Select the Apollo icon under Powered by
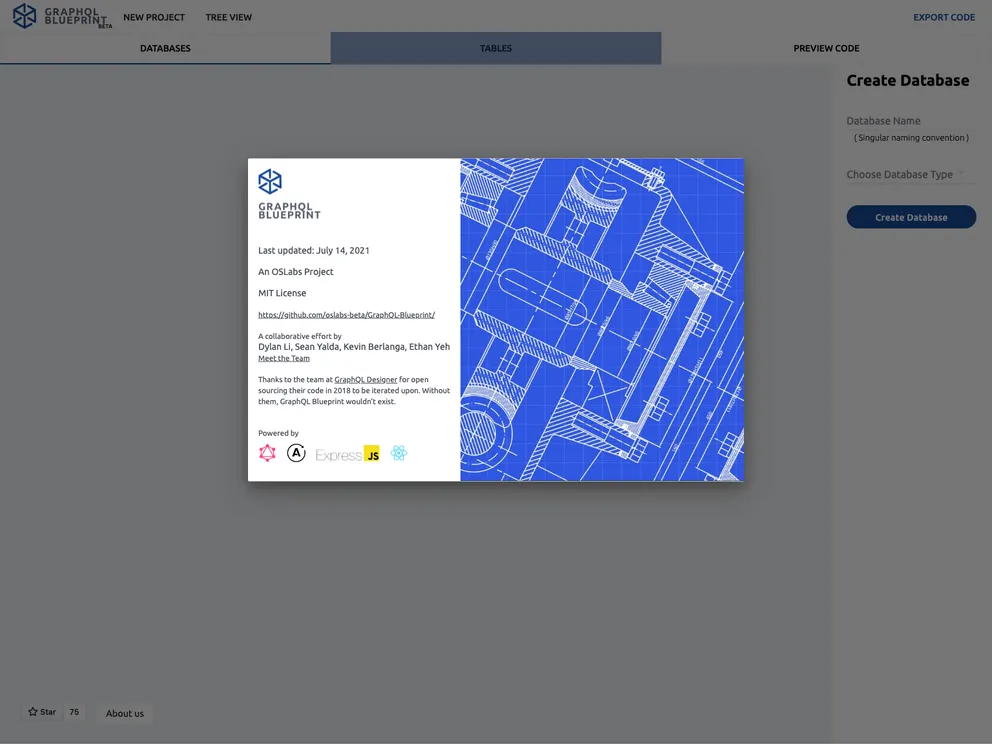Viewport: 992px width, 744px height. pos(296,453)
